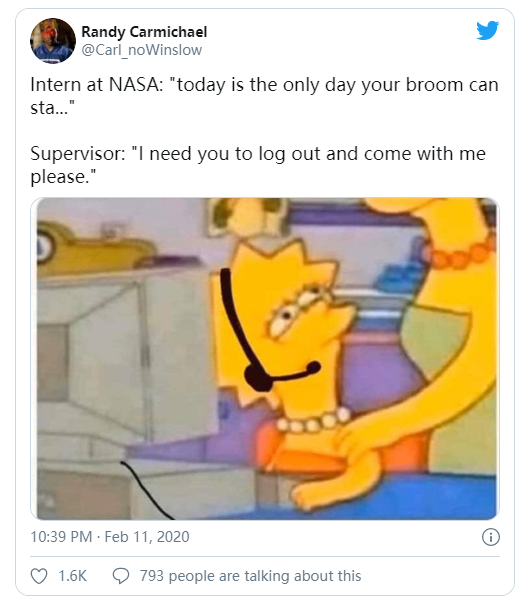The width and height of the screenshot is (528, 604).
Task: Open Randy Carmichael's profile avatar
Action: pos(53,41)
